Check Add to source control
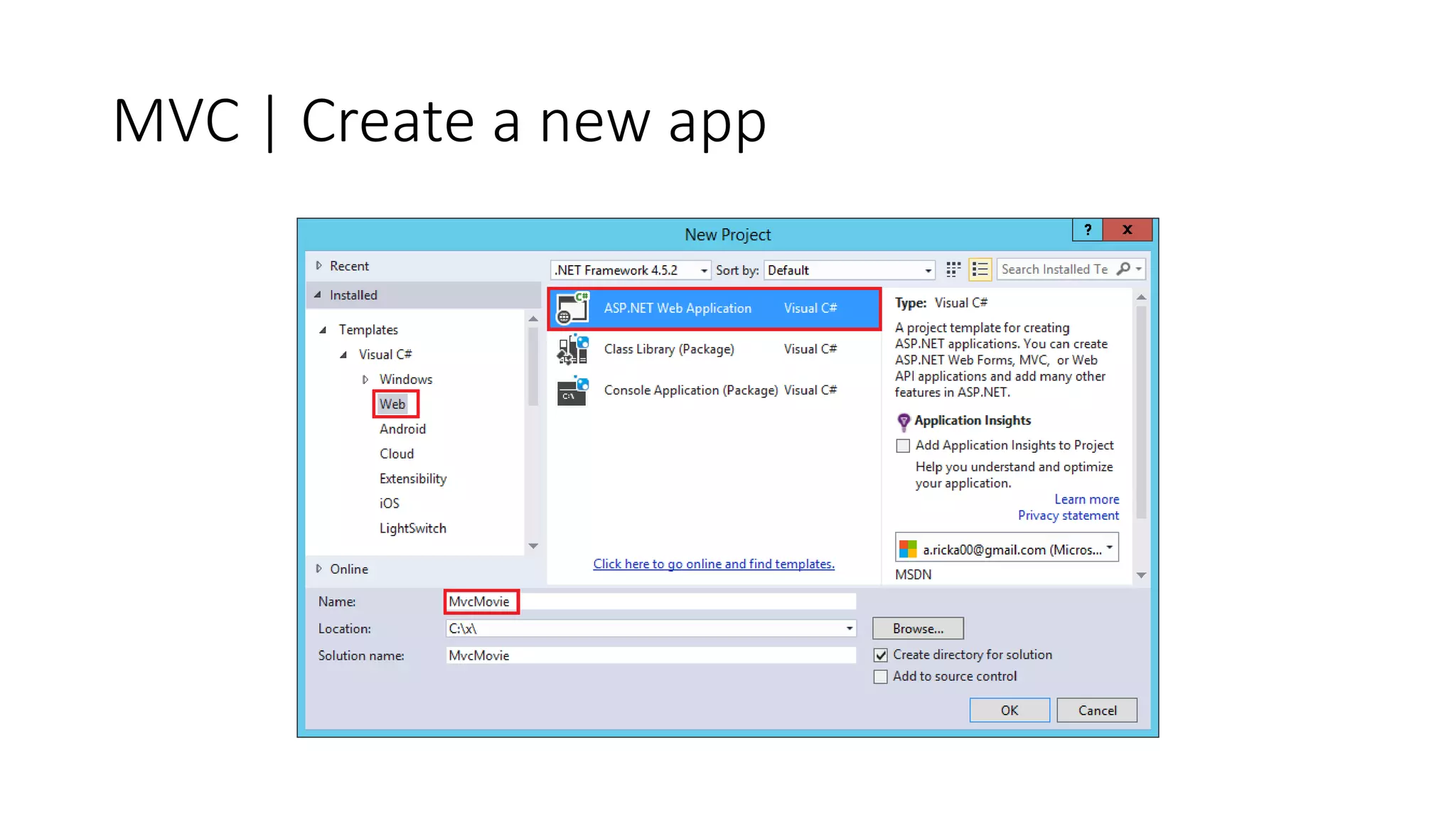This screenshot has width=1456, height=819. (880, 677)
